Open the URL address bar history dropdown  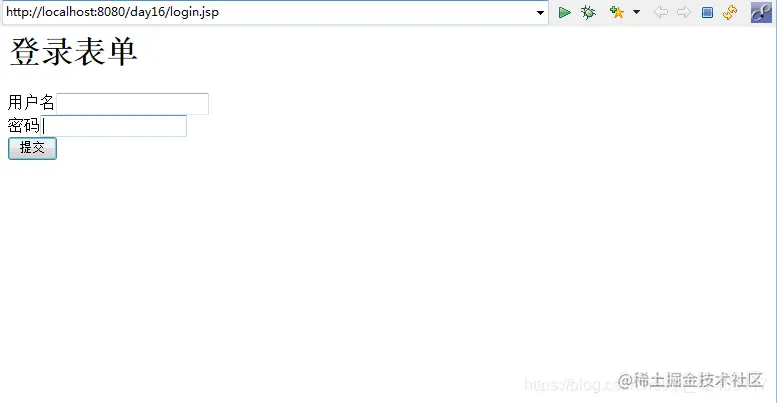[x=540, y=13]
